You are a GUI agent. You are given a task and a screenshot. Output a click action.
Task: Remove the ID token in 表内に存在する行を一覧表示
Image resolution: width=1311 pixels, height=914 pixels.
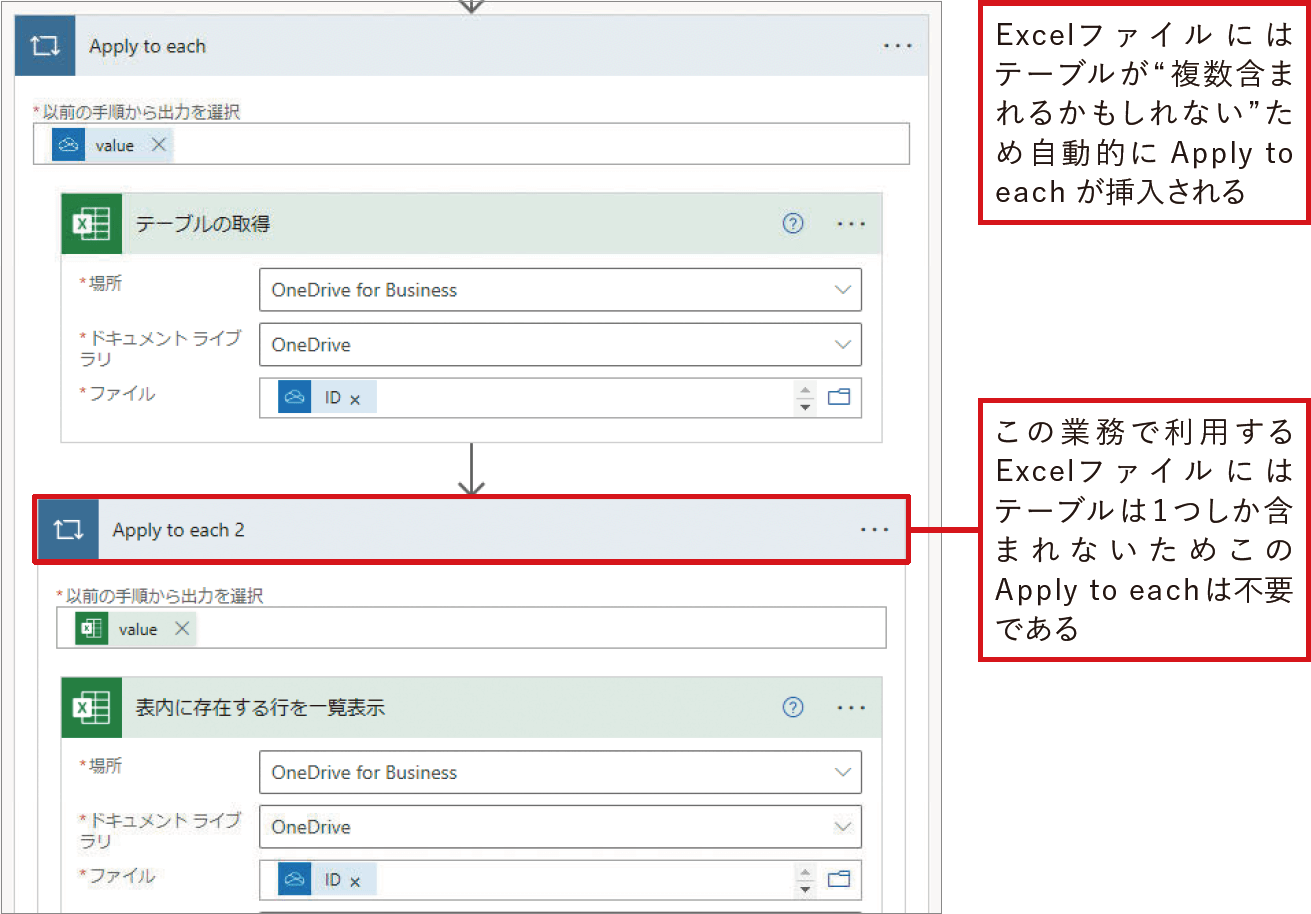pyautogui.click(x=355, y=880)
